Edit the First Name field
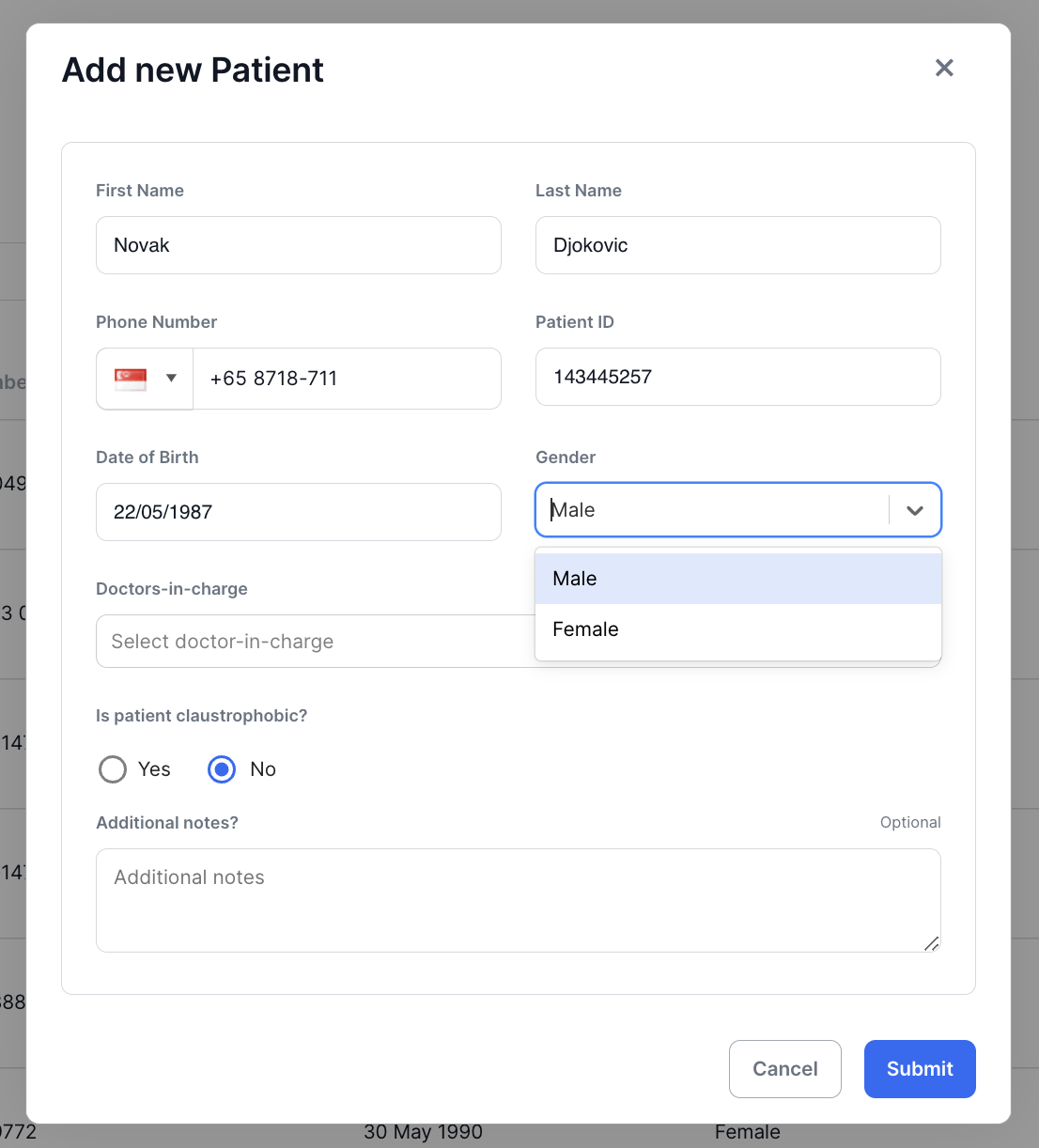This screenshot has width=1039, height=1148. click(x=298, y=245)
